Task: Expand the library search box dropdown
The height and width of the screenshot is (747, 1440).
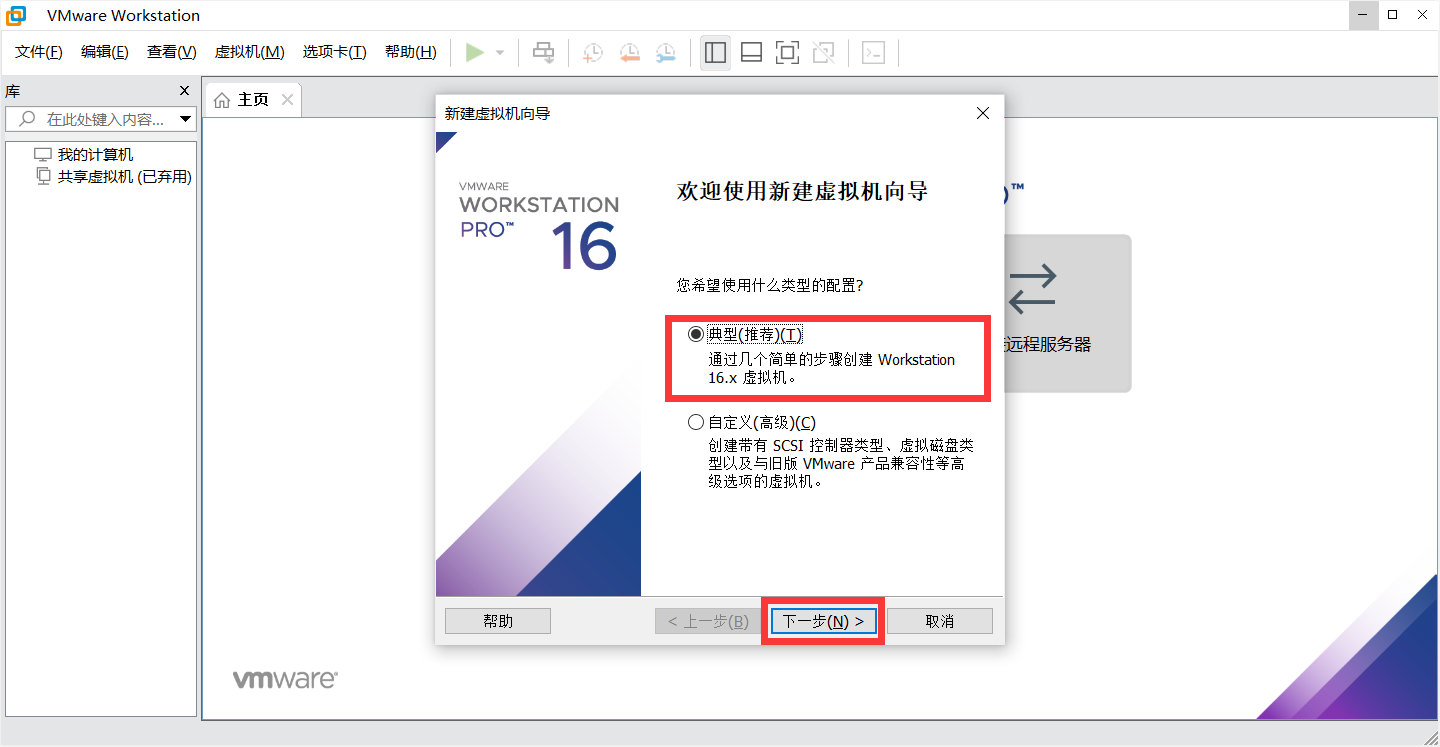Action: tap(186, 118)
